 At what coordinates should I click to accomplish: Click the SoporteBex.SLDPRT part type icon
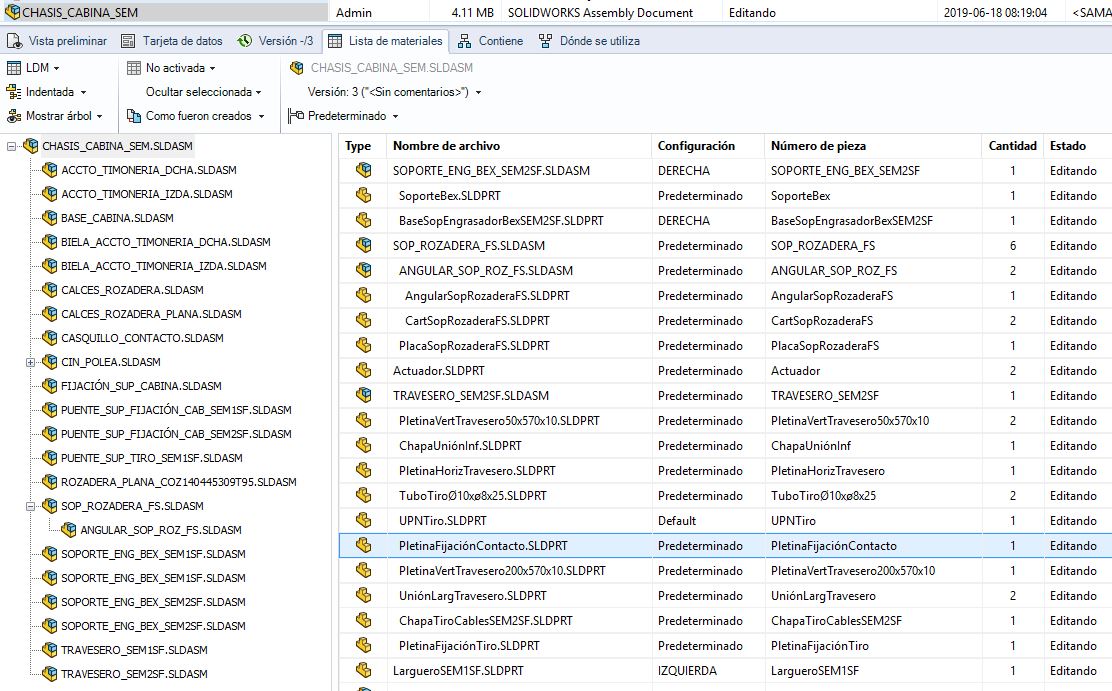tap(364, 195)
